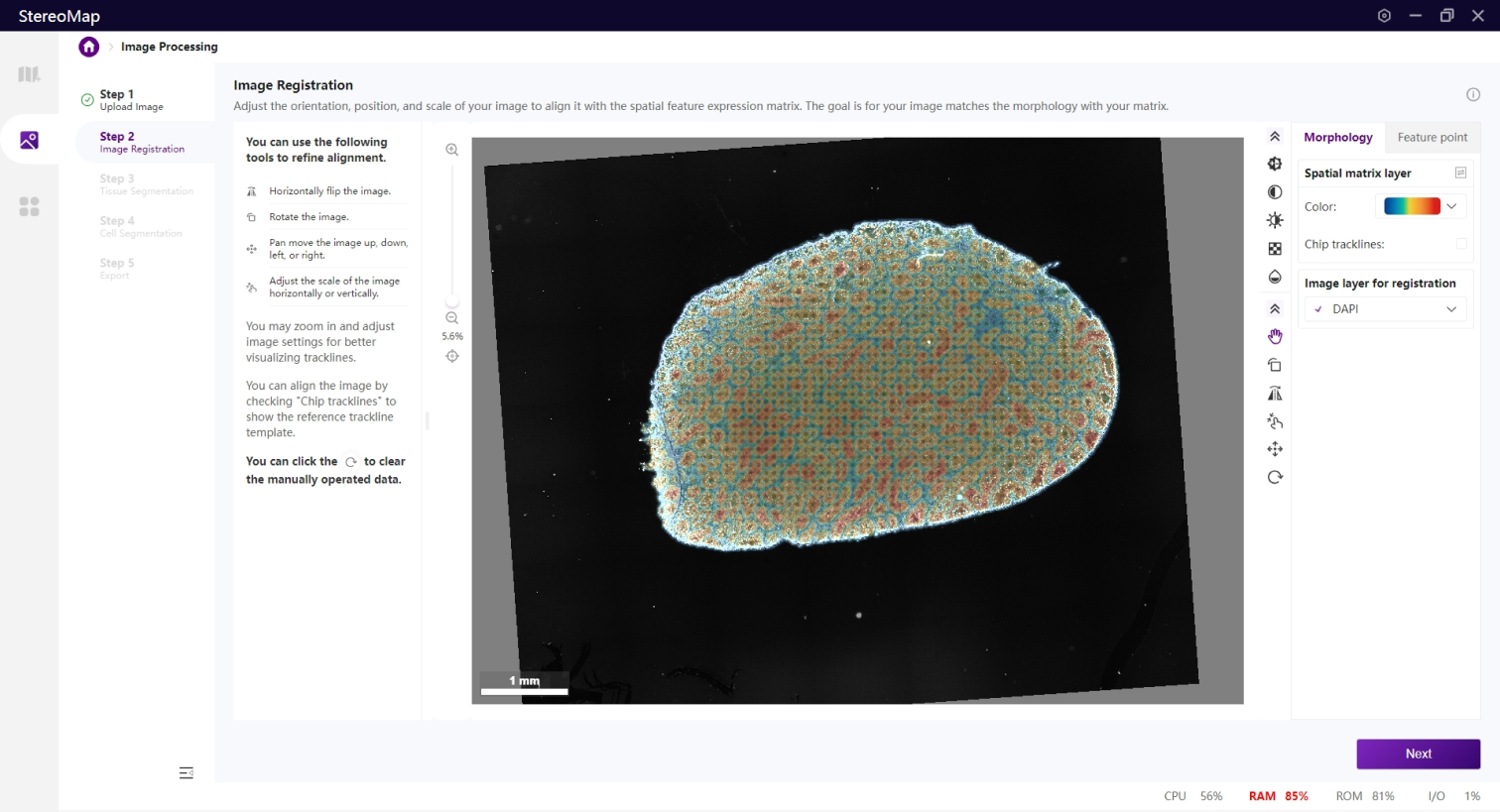Click the Next button

pos(1418,754)
